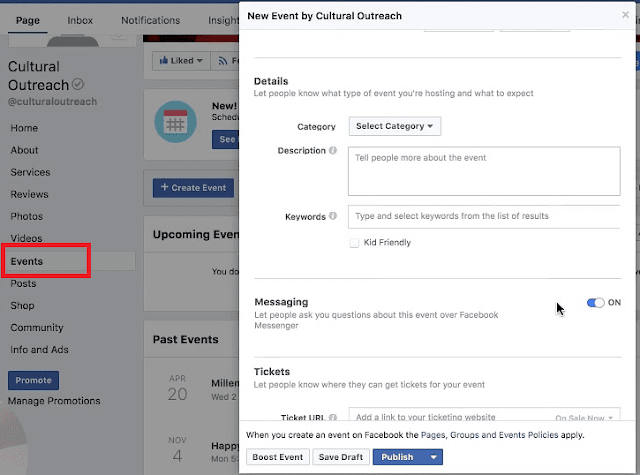
Task: Click into the event Description text box
Action: [x=484, y=171]
